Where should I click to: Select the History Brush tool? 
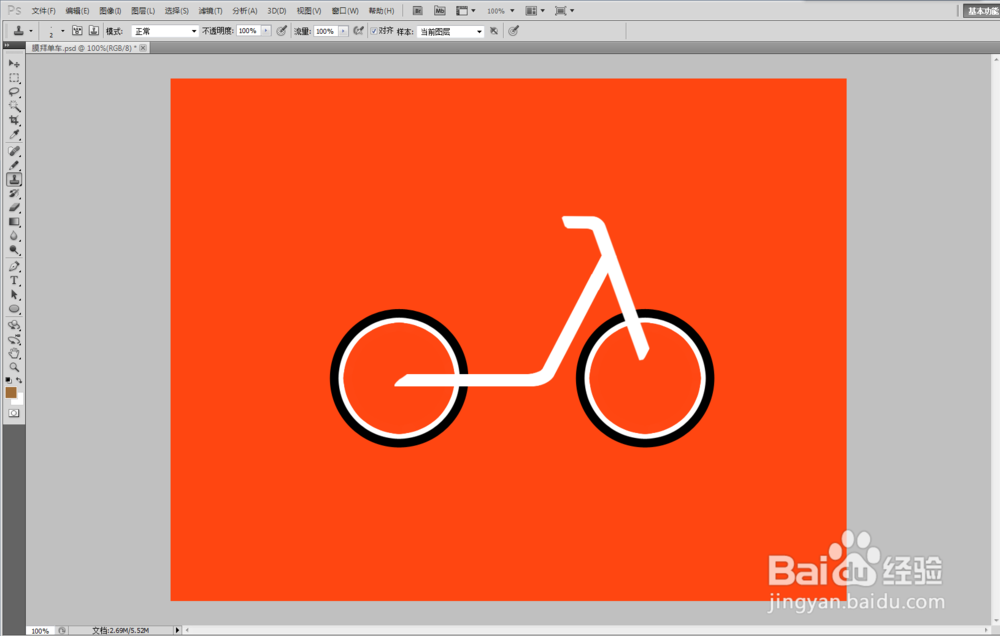pos(14,193)
